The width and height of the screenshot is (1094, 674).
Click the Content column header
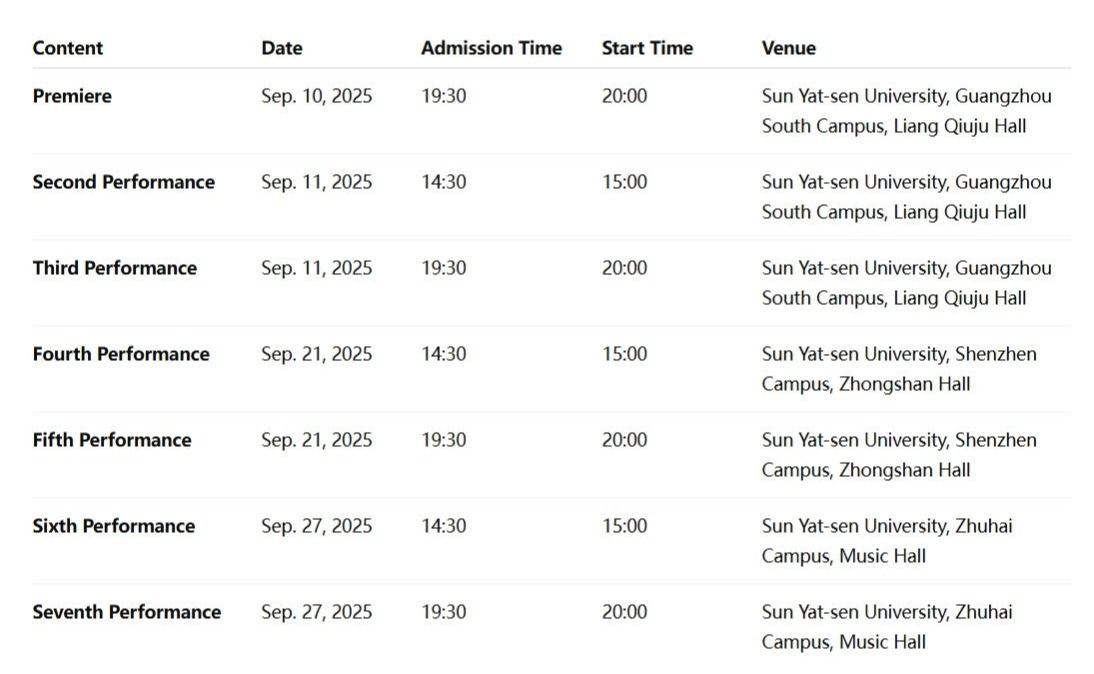(67, 48)
